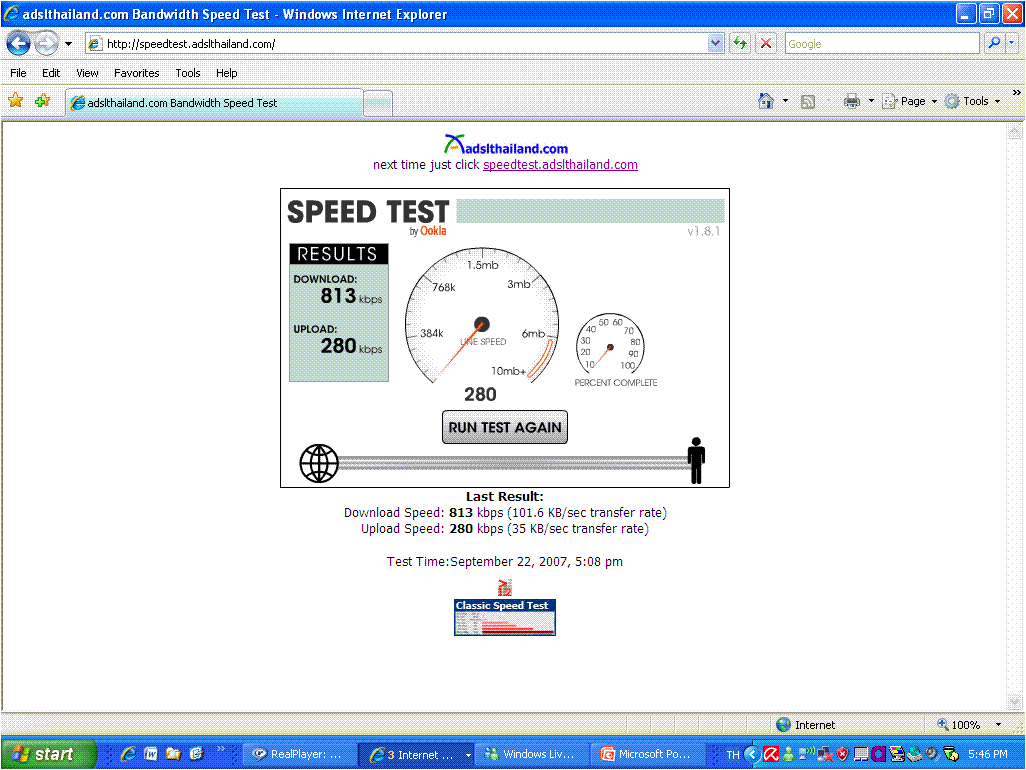Expand the Home button dropdown arrow

pyautogui.click(x=785, y=101)
